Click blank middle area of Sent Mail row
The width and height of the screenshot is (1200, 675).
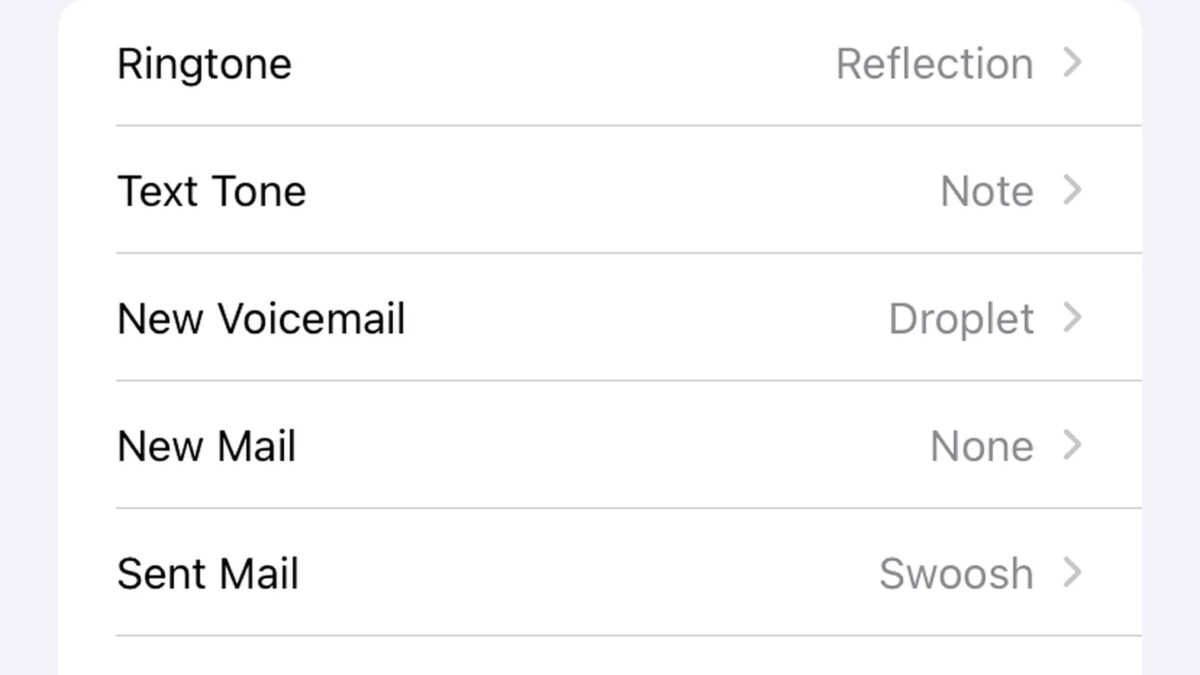click(590, 574)
